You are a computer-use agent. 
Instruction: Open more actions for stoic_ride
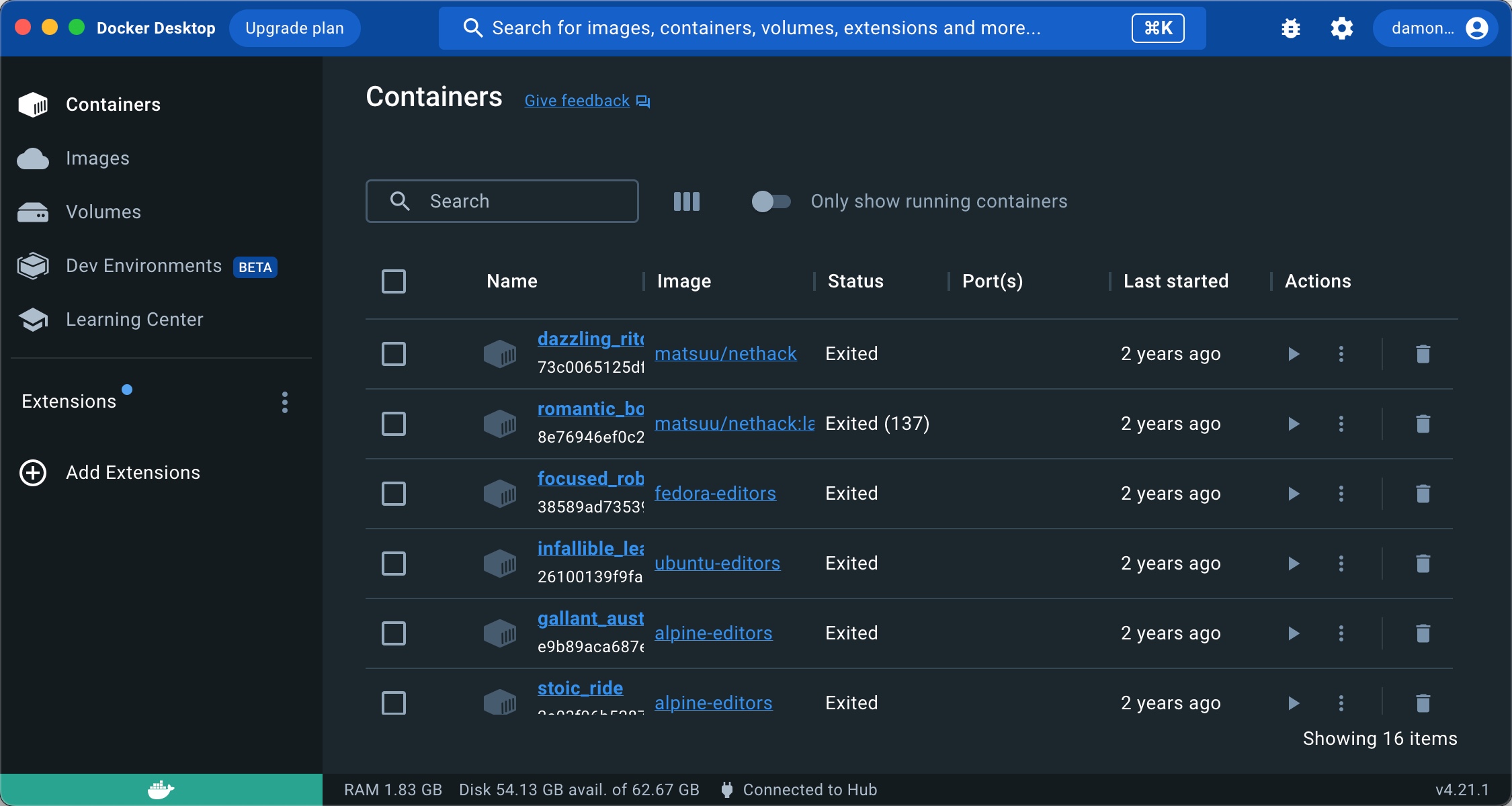click(1341, 703)
